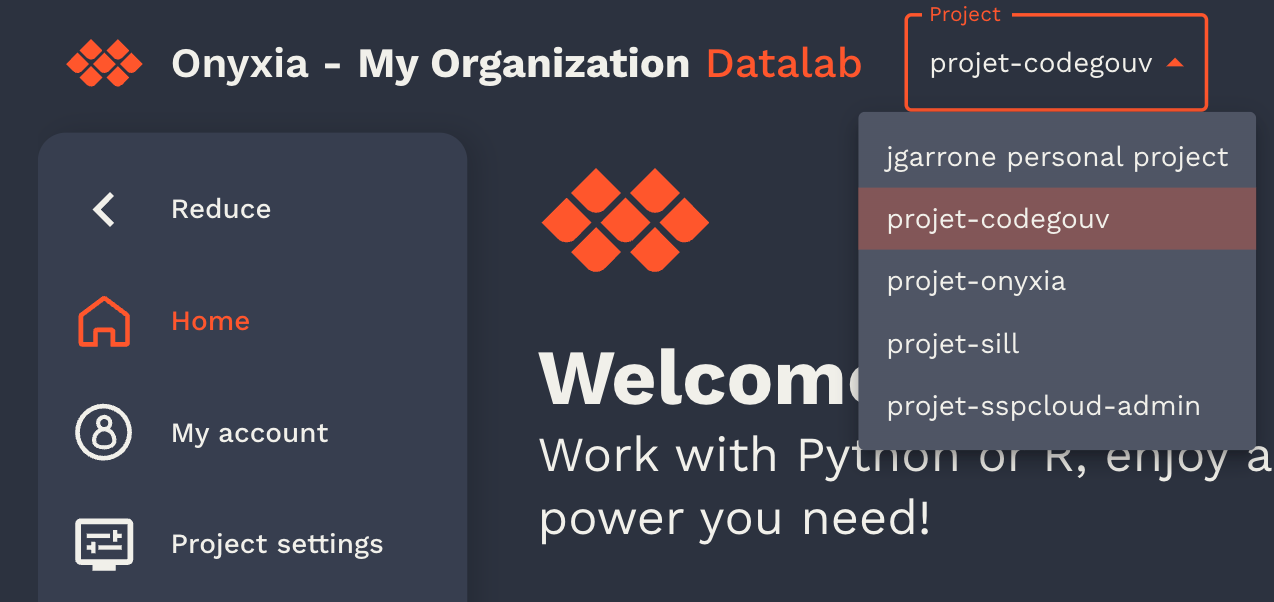
Task: Click the large Onyxia logo above Welcome
Action: [625, 220]
